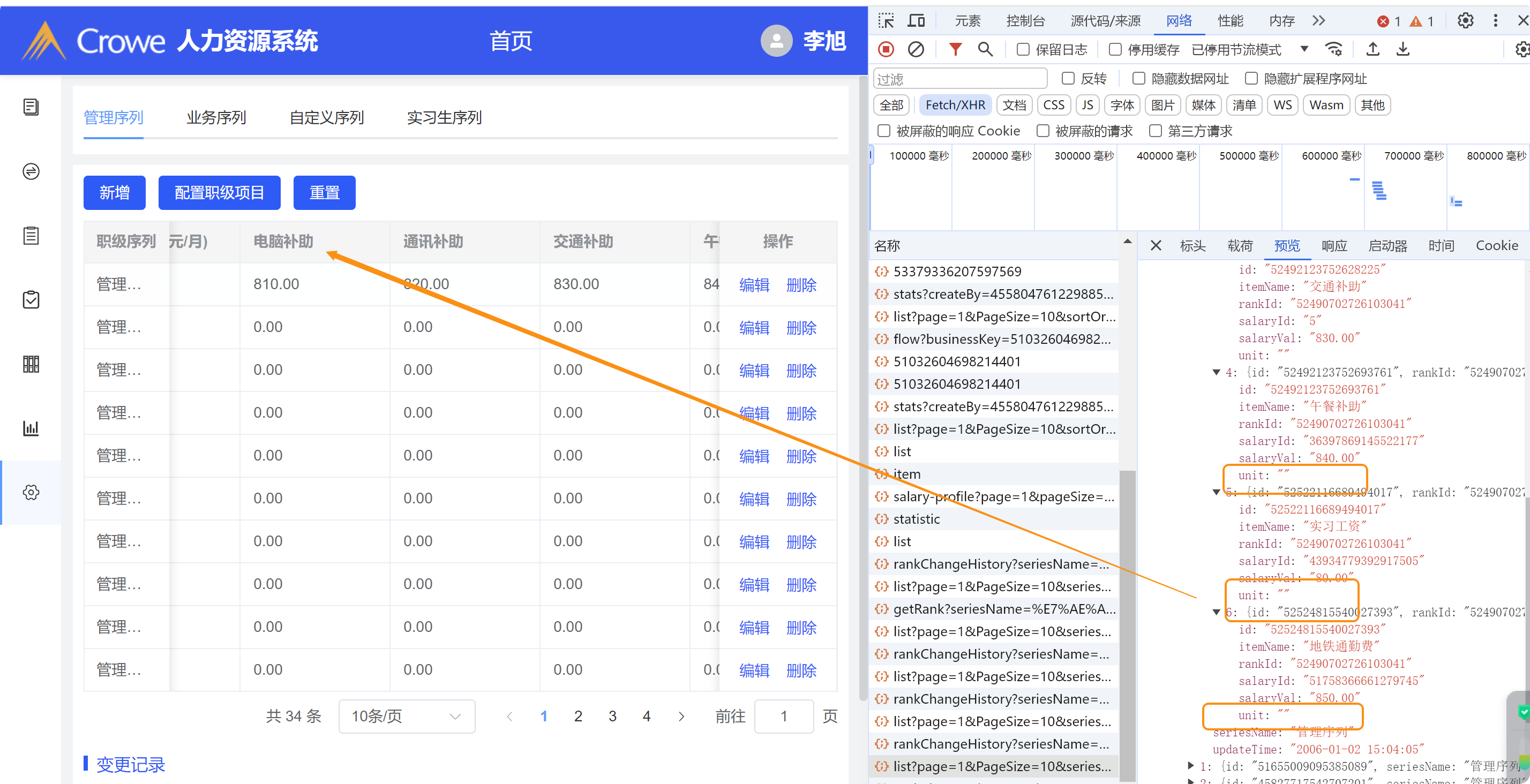Open the settings gear in sidebar

(x=31, y=492)
